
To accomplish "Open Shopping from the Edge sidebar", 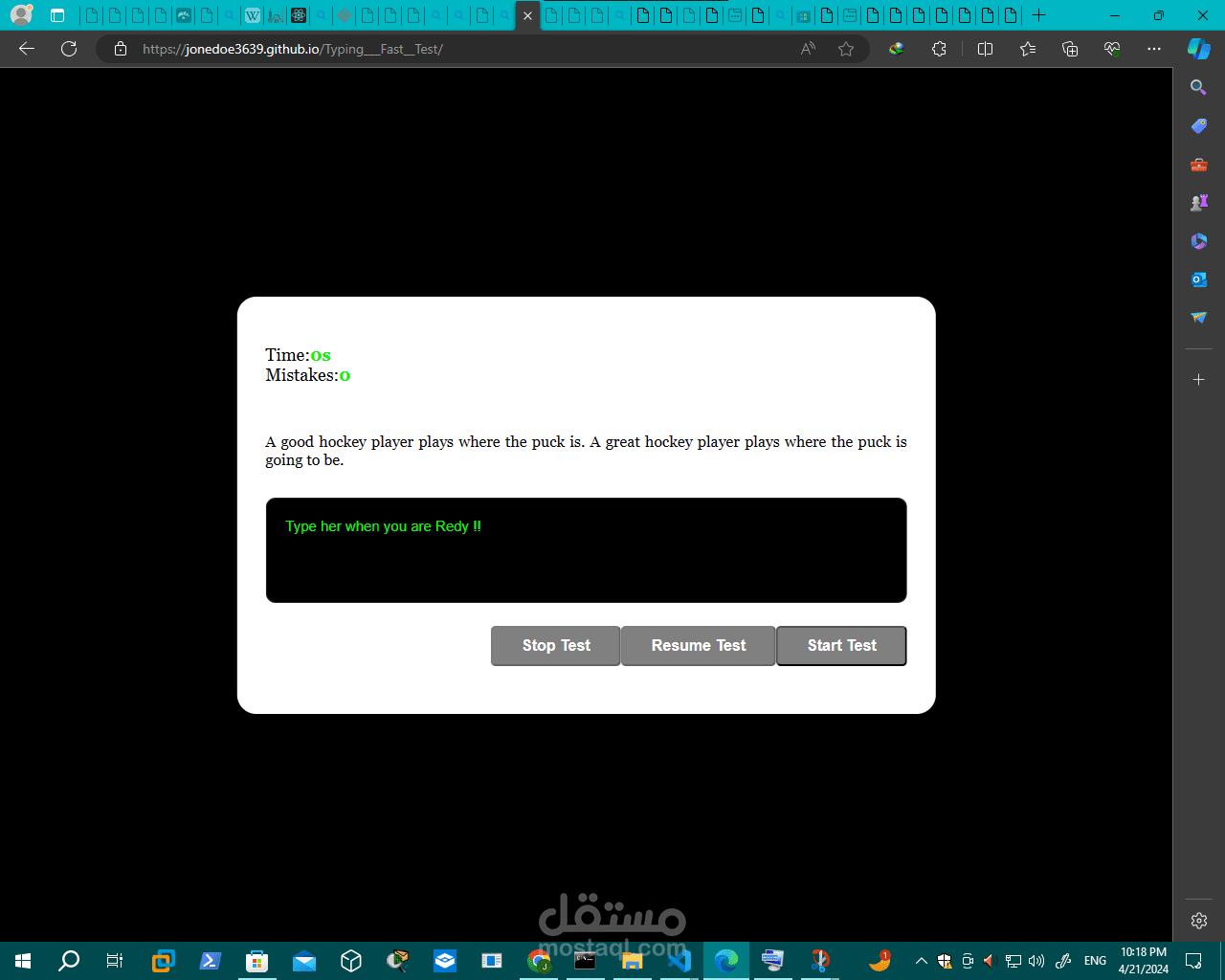I will (1198, 125).
